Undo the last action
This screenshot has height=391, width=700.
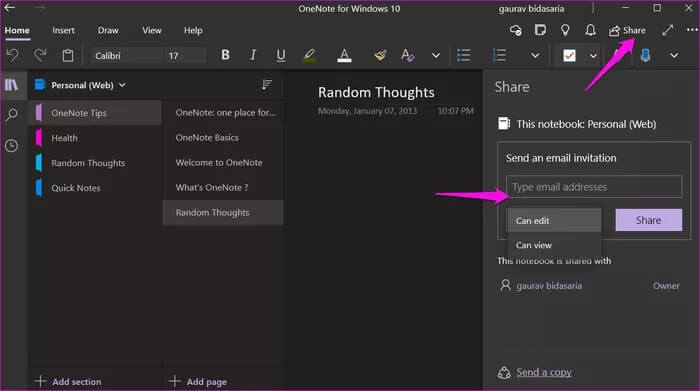(x=12, y=55)
